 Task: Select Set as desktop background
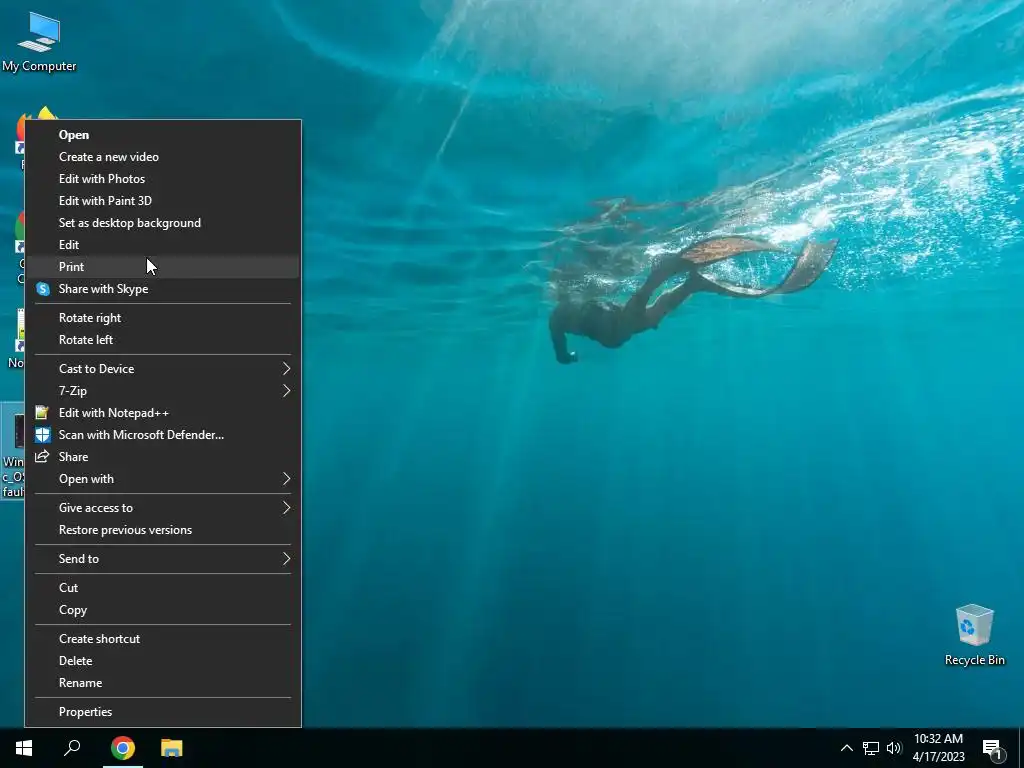[x=163, y=223]
